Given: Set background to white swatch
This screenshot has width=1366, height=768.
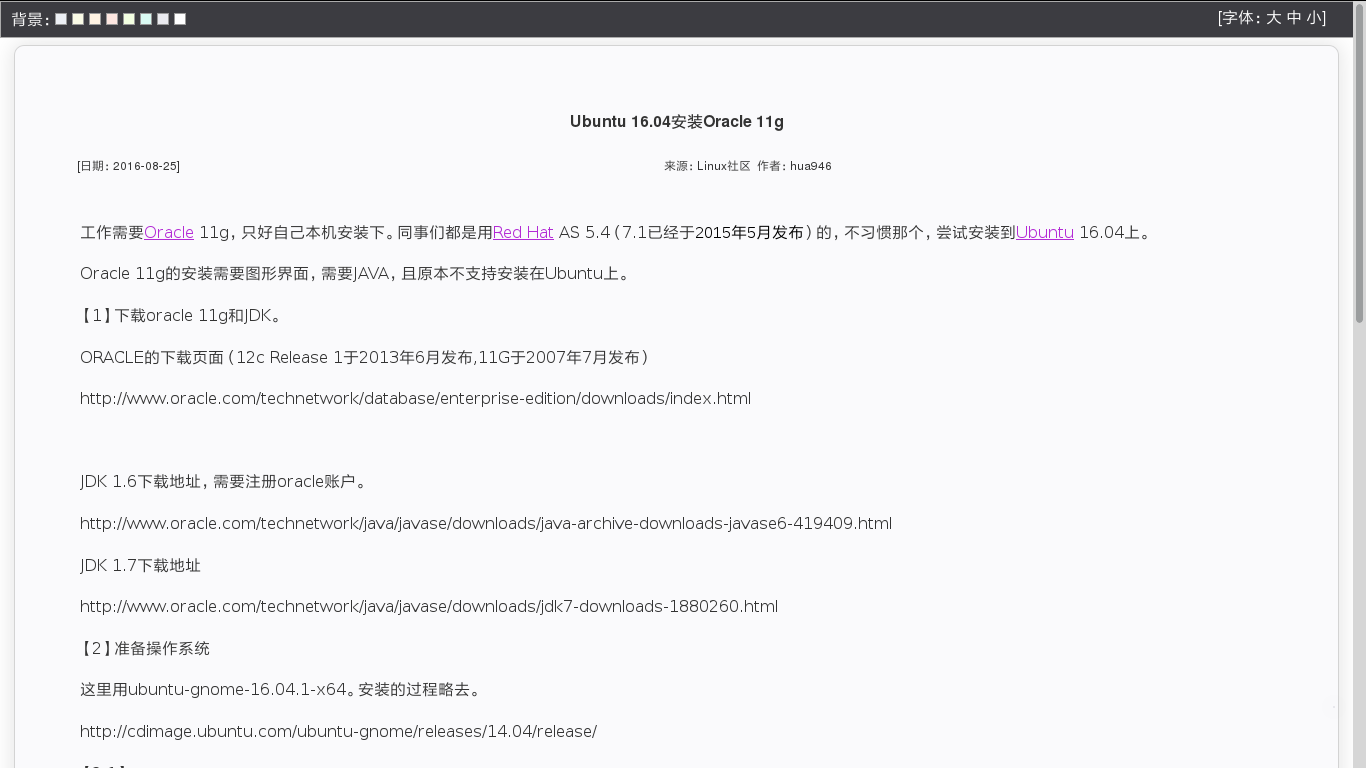Looking at the screenshot, I should click(180, 19).
